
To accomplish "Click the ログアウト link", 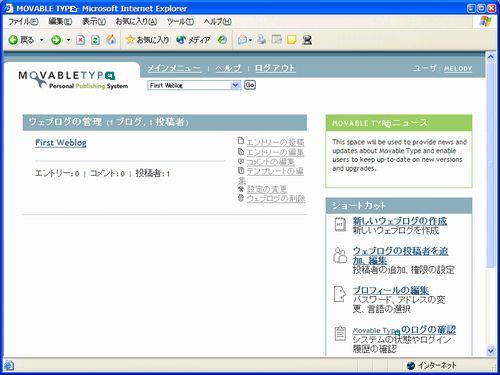I will (275, 68).
